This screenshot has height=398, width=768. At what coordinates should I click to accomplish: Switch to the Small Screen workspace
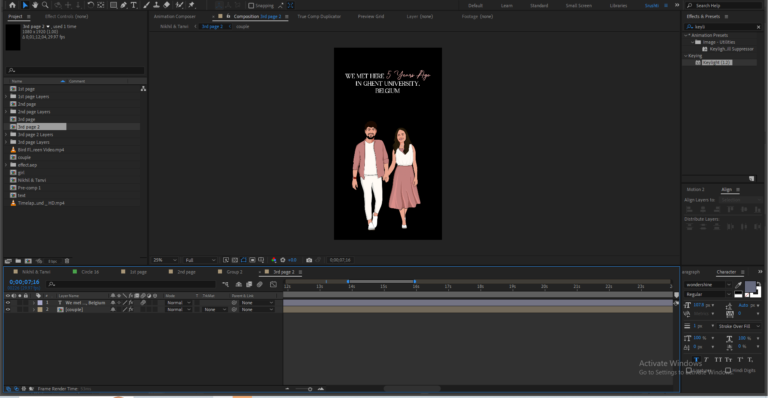(578, 5)
